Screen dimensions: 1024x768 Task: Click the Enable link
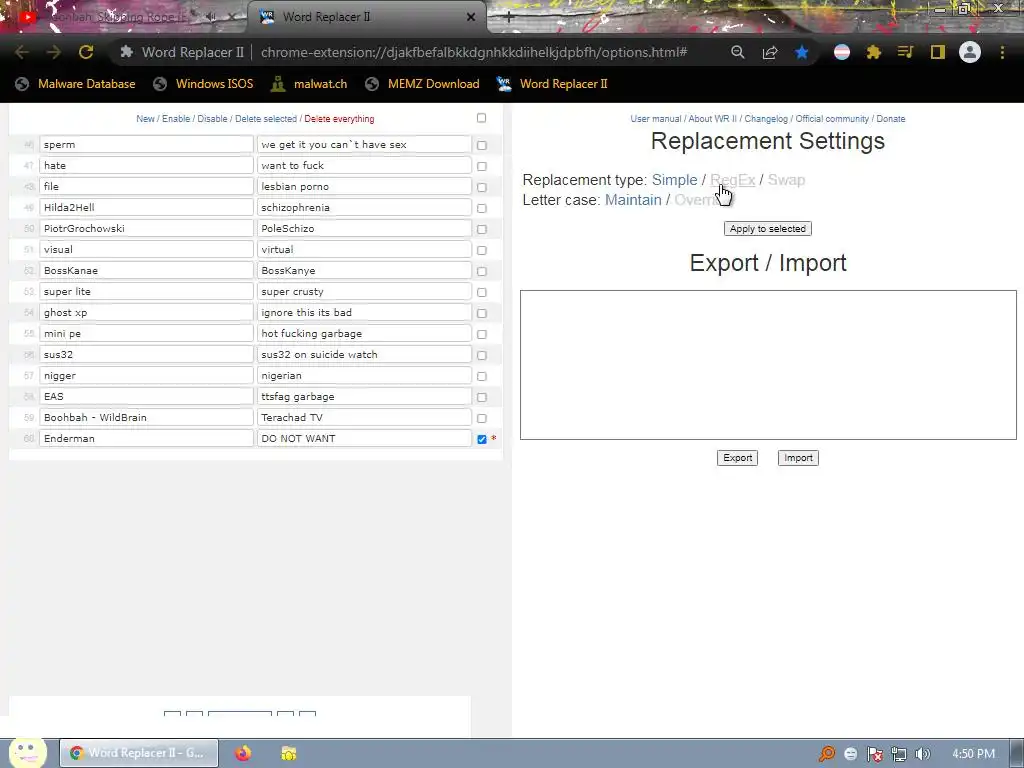click(x=176, y=119)
